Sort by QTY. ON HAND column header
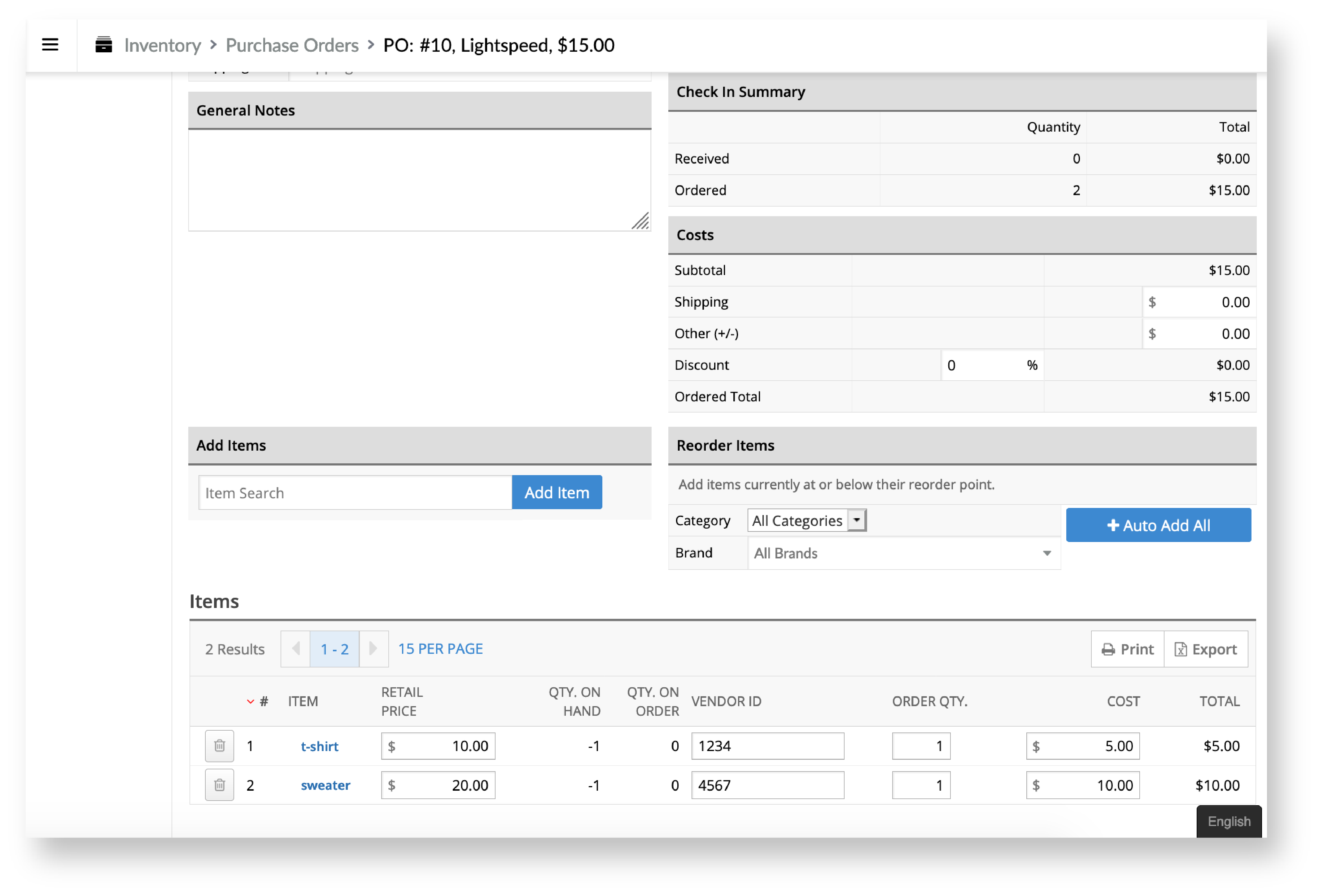 pos(574,702)
